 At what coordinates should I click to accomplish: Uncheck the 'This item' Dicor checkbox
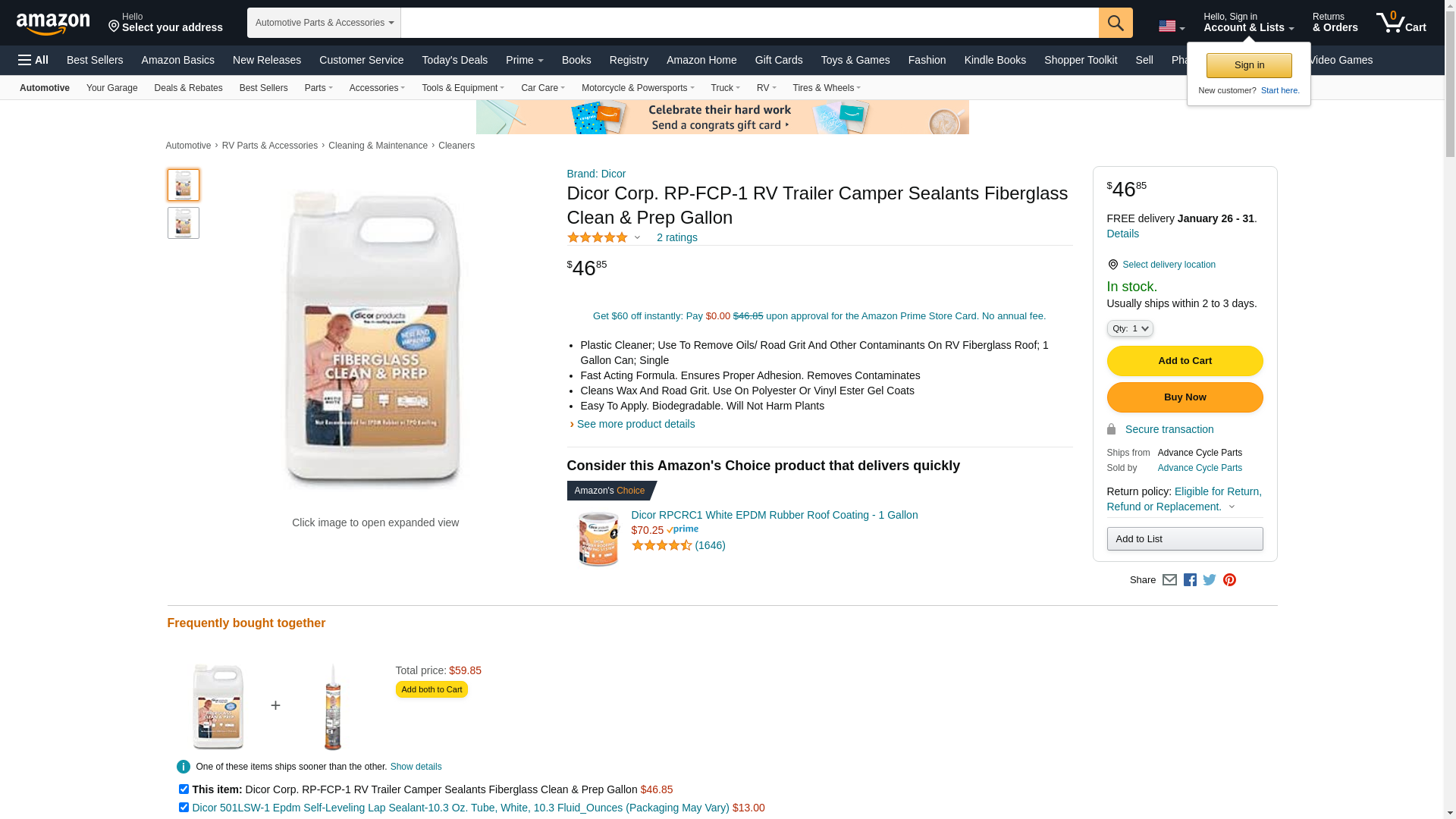pyautogui.click(x=184, y=789)
